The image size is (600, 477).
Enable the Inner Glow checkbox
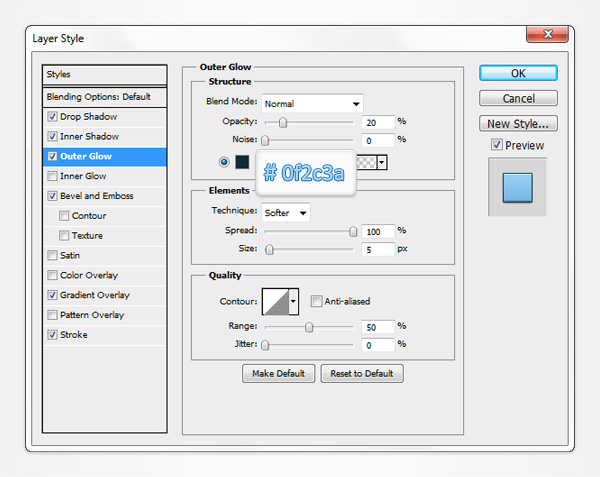[x=52, y=176]
